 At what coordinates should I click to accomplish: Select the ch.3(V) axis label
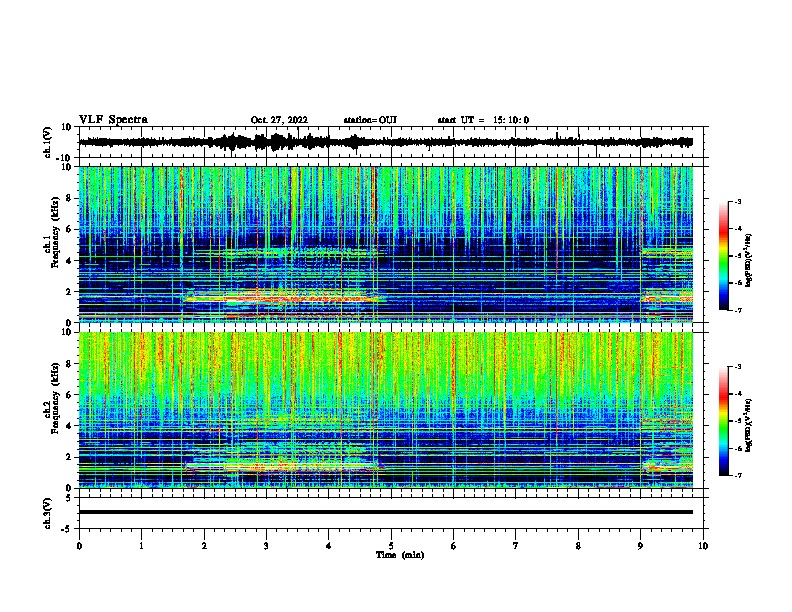[48, 513]
